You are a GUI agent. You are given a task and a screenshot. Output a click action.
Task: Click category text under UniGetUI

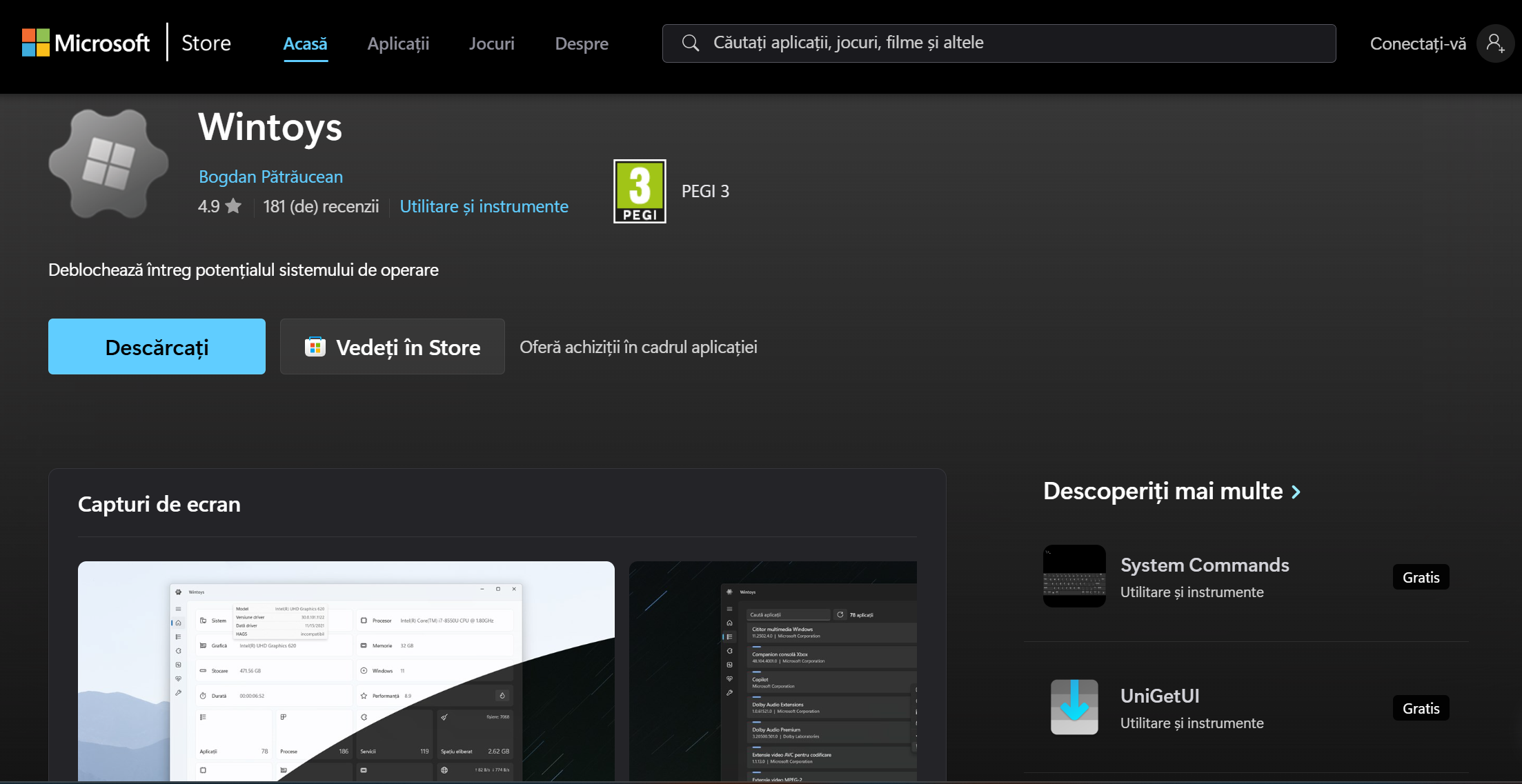1192,723
